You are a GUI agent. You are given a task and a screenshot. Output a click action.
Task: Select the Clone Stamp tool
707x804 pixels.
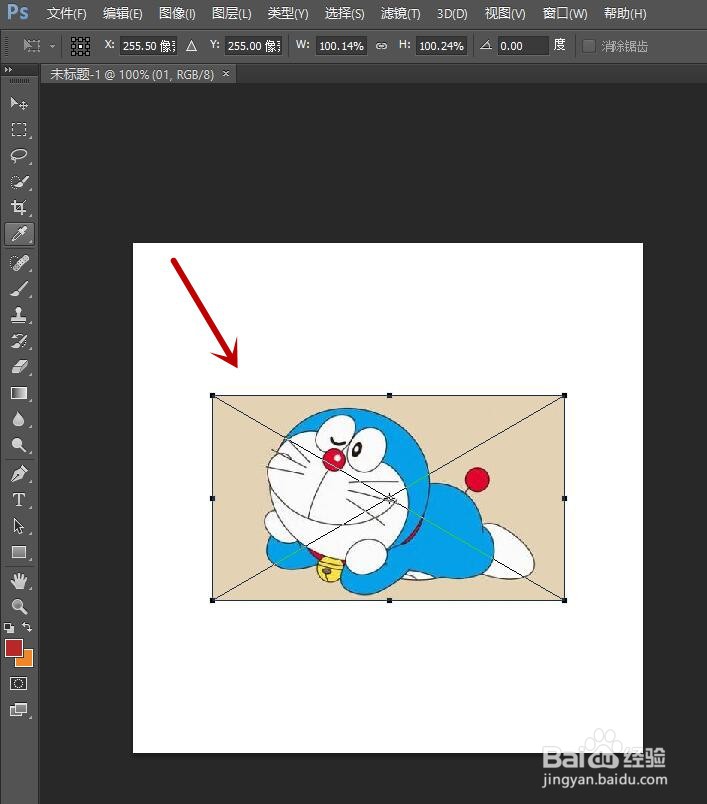pos(19,315)
